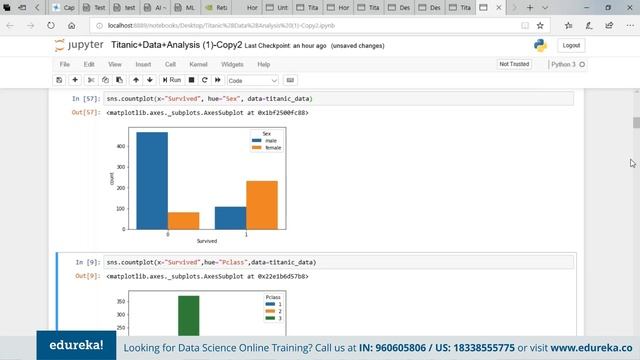Open the Kernel menu
The height and width of the screenshot is (360, 640).
pos(198,64)
